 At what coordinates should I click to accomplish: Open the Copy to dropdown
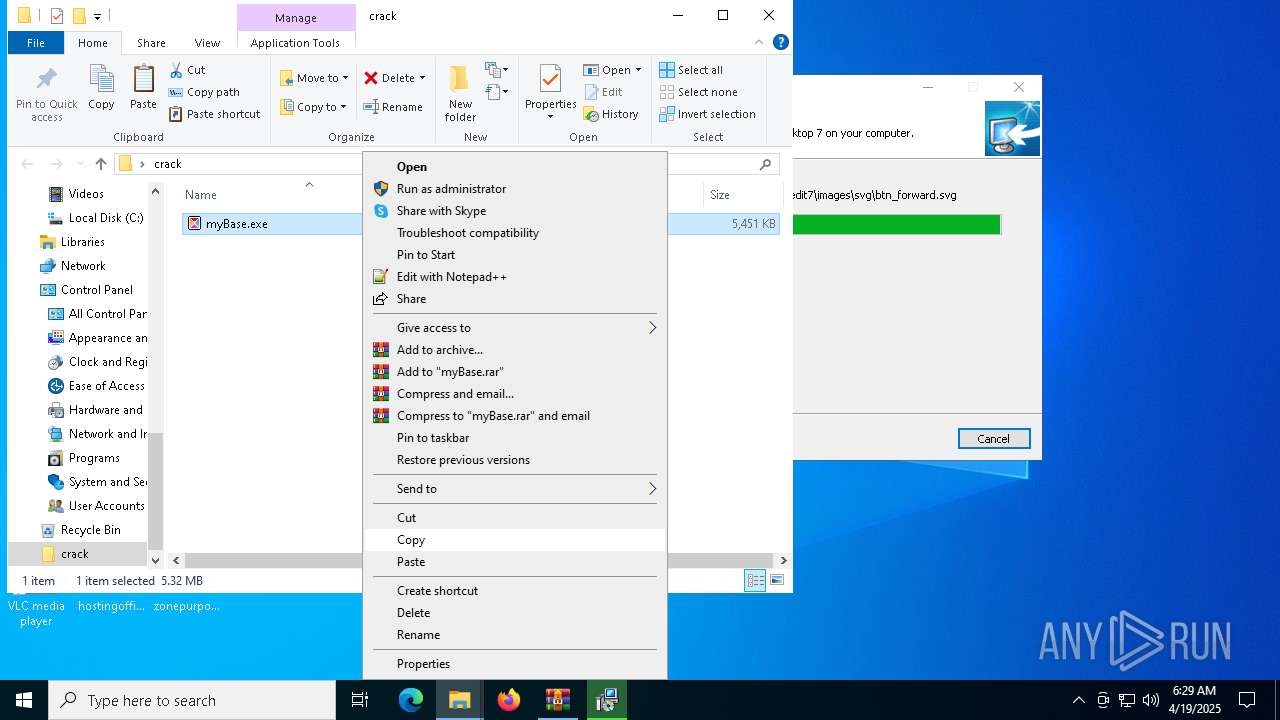pyautogui.click(x=313, y=107)
